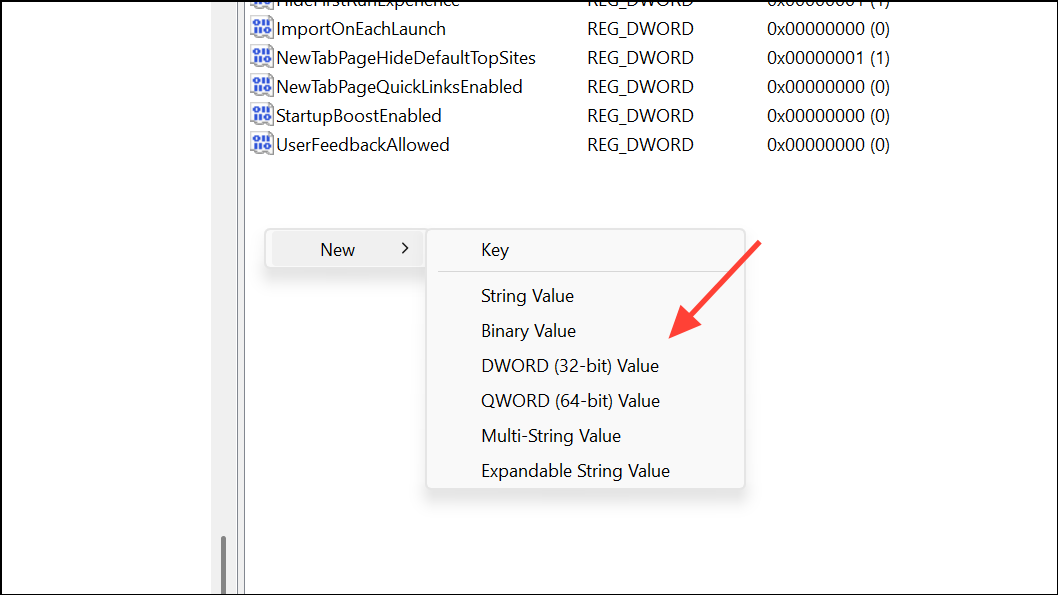Click the partially visible HideFirstRunExperience icon
Screen dimensions: 1058x595
tap(261, 5)
